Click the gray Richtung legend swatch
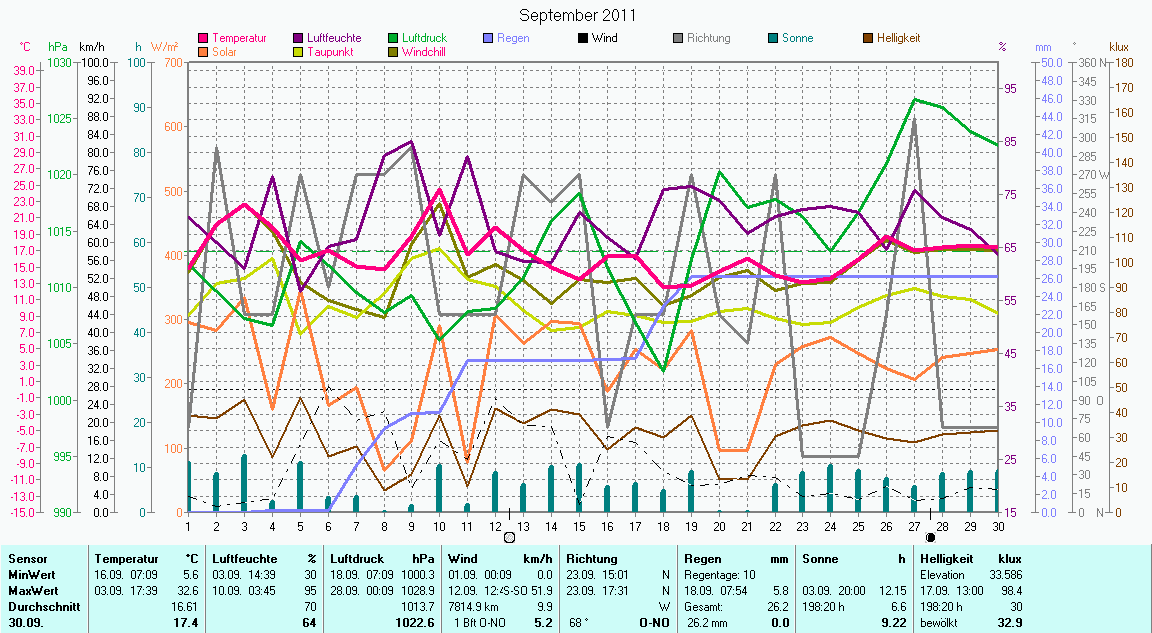 pos(678,39)
